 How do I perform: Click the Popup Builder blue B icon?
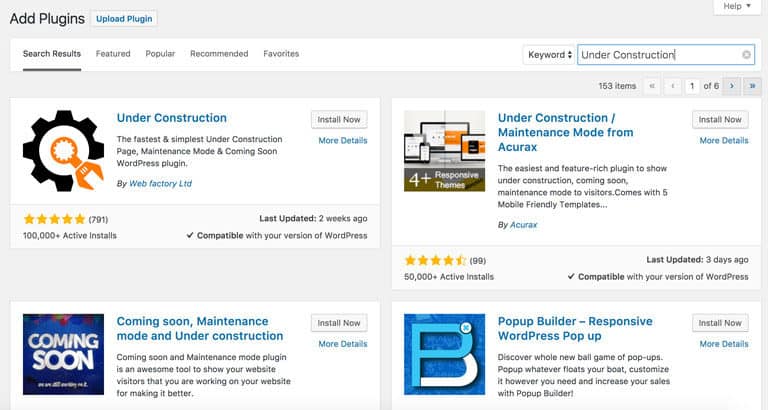(x=444, y=354)
